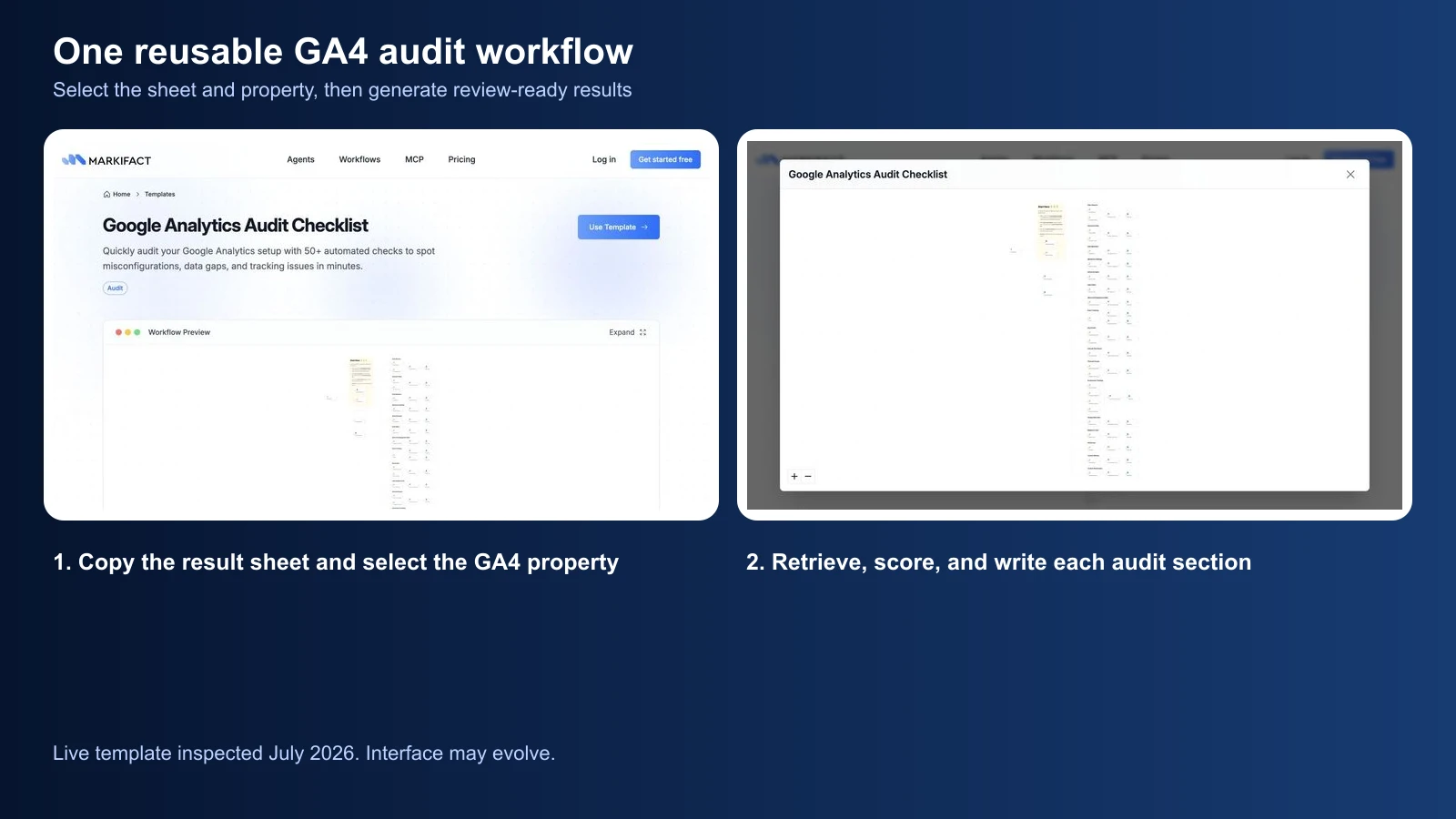This screenshot has width=1456, height=819.
Task: Open the Agents menu item
Action: click(300, 159)
